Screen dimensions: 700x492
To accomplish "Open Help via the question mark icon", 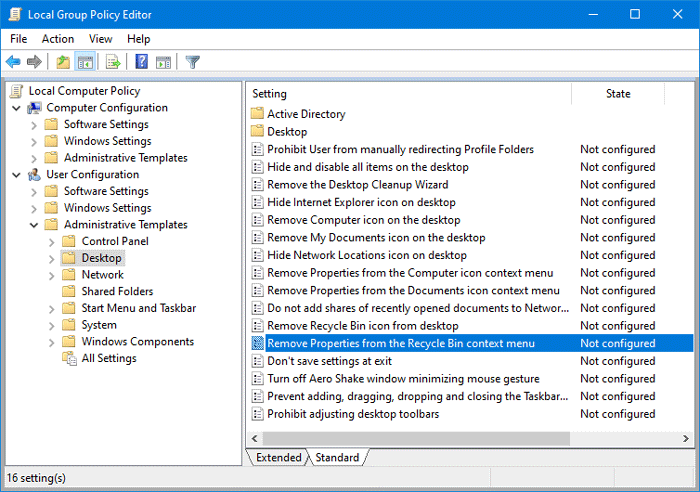I will point(142,61).
